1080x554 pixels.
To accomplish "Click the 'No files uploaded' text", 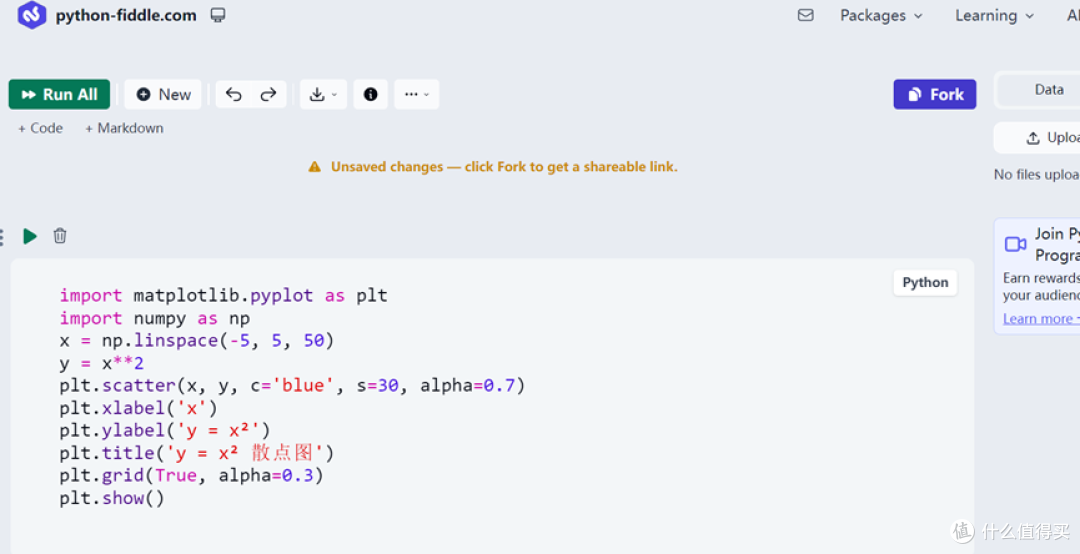I will pos(1037,175).
